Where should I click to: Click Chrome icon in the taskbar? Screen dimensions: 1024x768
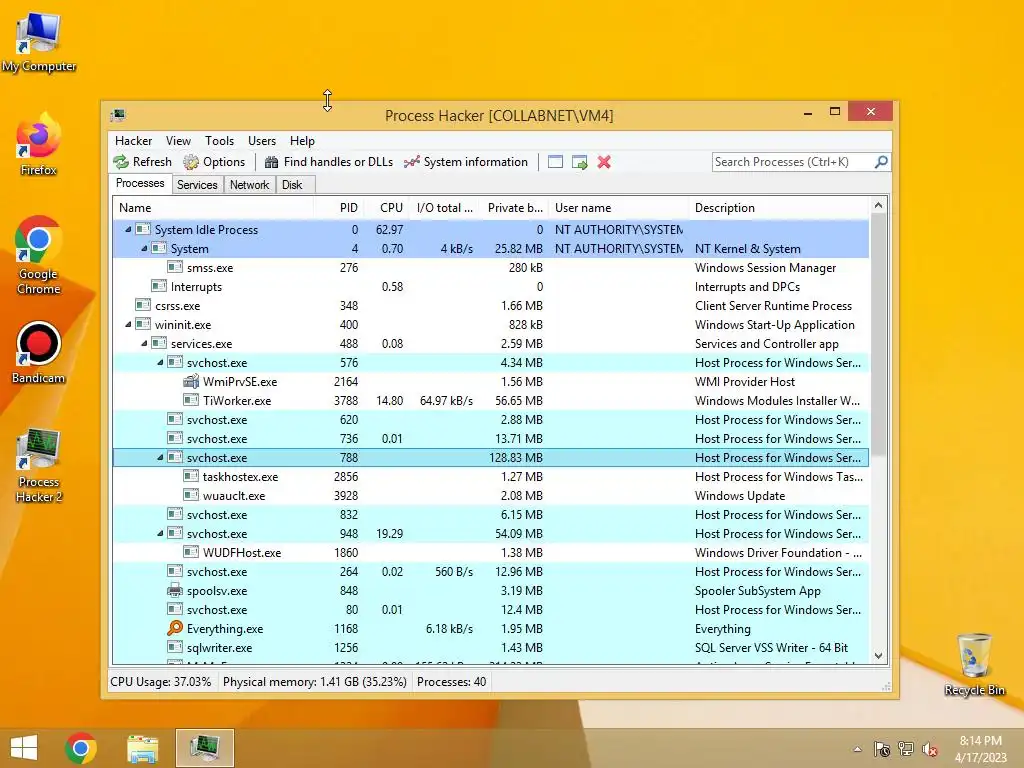pyautogui.click(x=81, y=748)
